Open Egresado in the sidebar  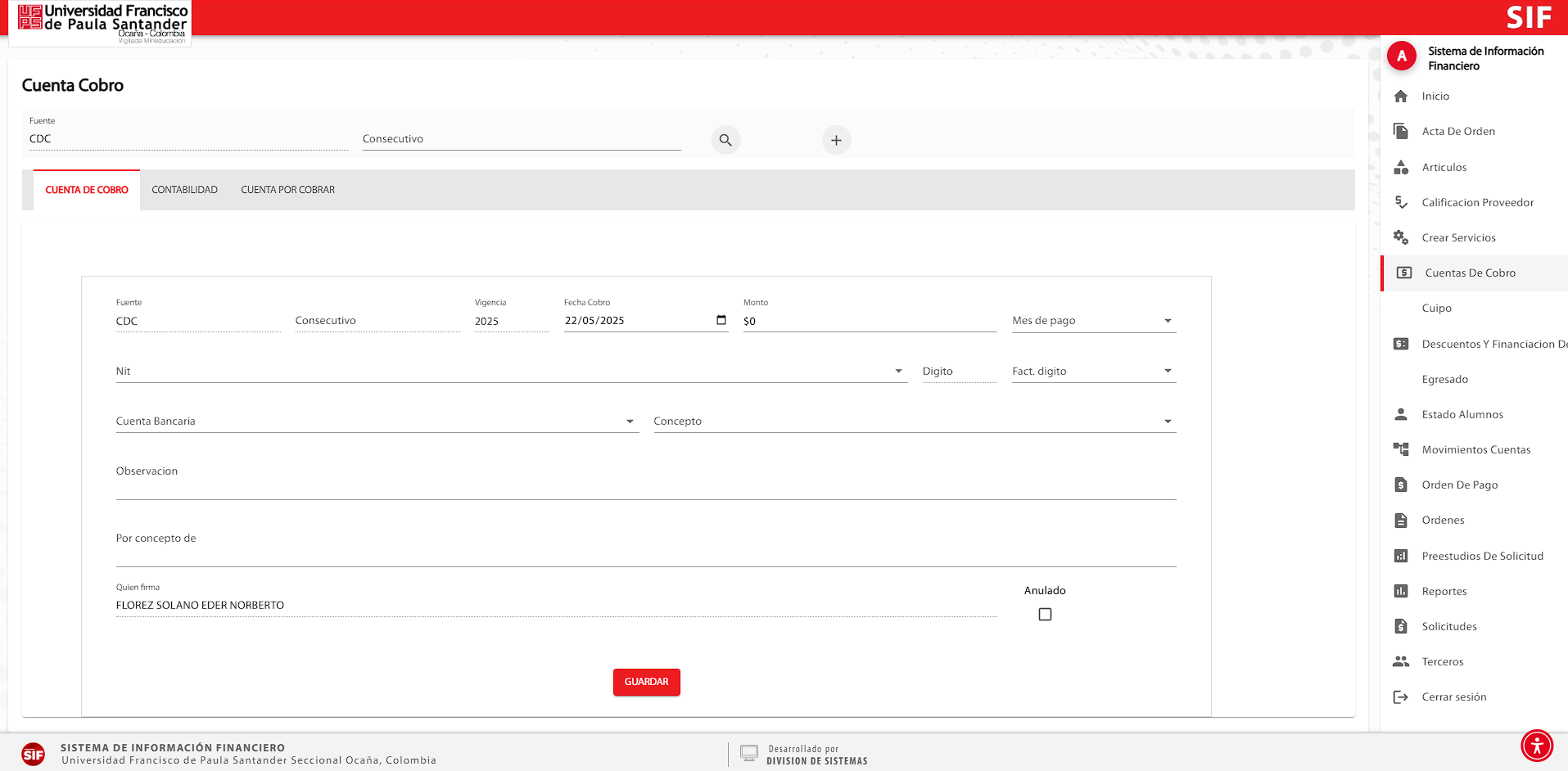point(1444,379)
